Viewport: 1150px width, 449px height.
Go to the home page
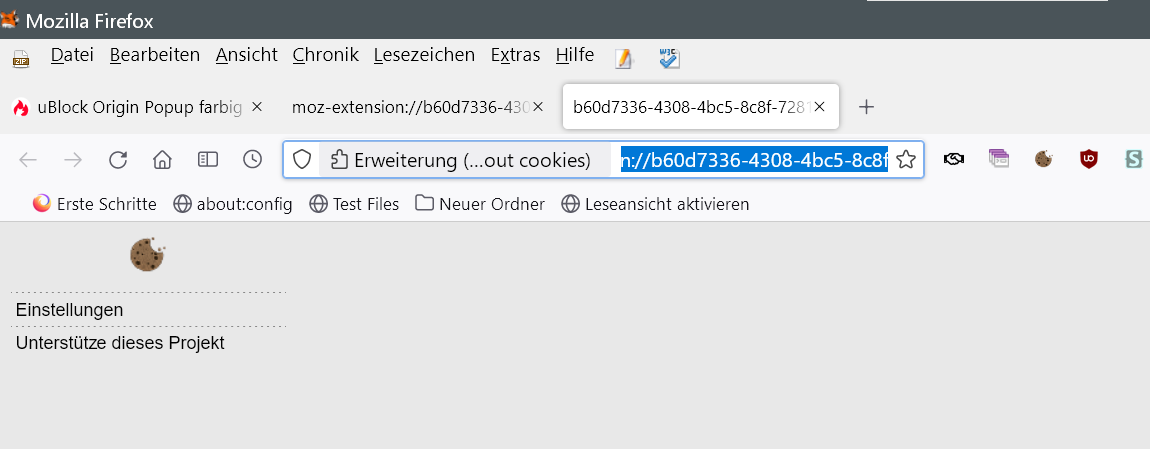pos(162,159)
